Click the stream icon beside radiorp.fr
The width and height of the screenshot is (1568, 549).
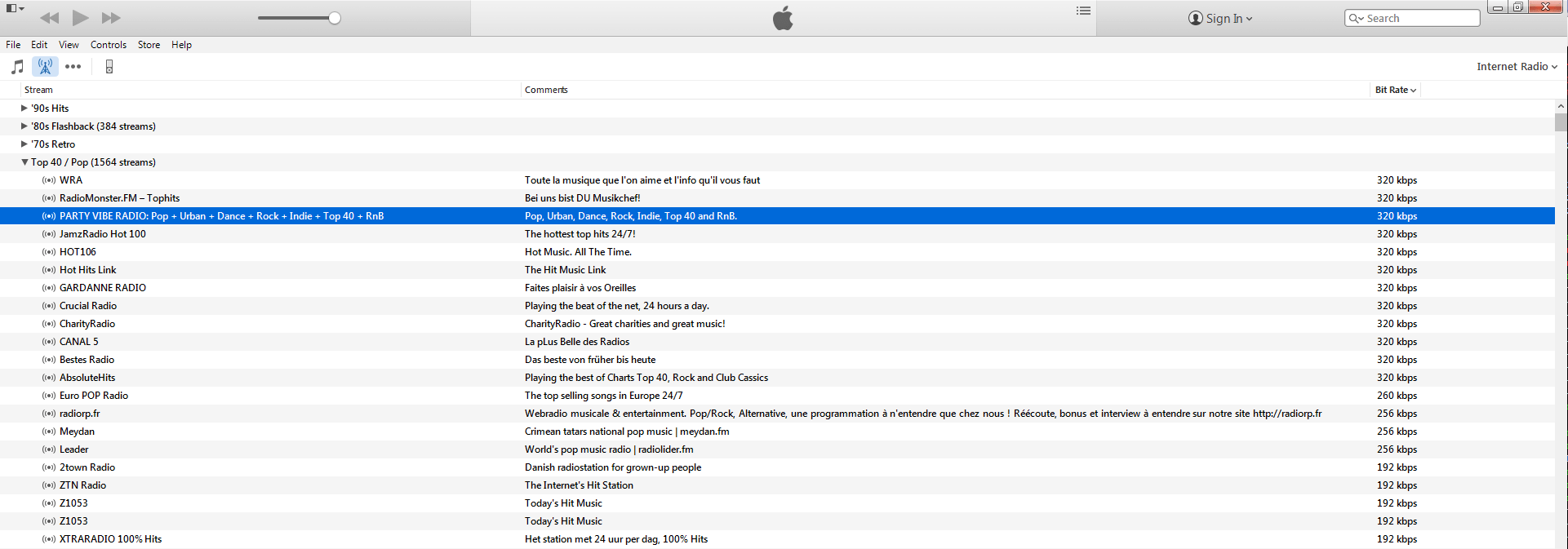click(49, 414)
